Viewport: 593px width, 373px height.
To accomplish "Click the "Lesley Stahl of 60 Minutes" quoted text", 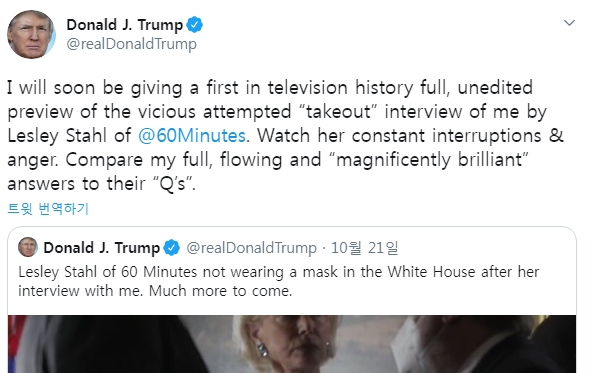I will [108, 272].
